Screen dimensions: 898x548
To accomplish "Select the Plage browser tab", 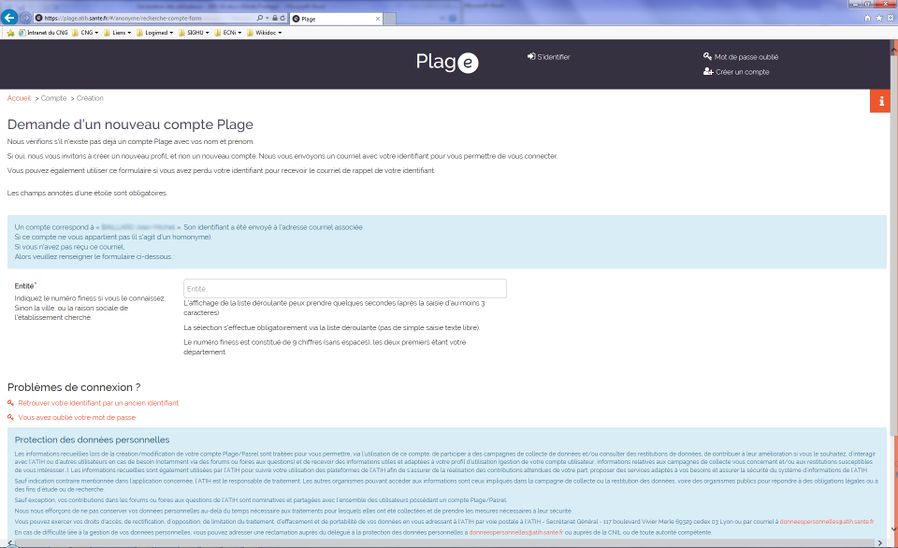I will click(335, 19).
